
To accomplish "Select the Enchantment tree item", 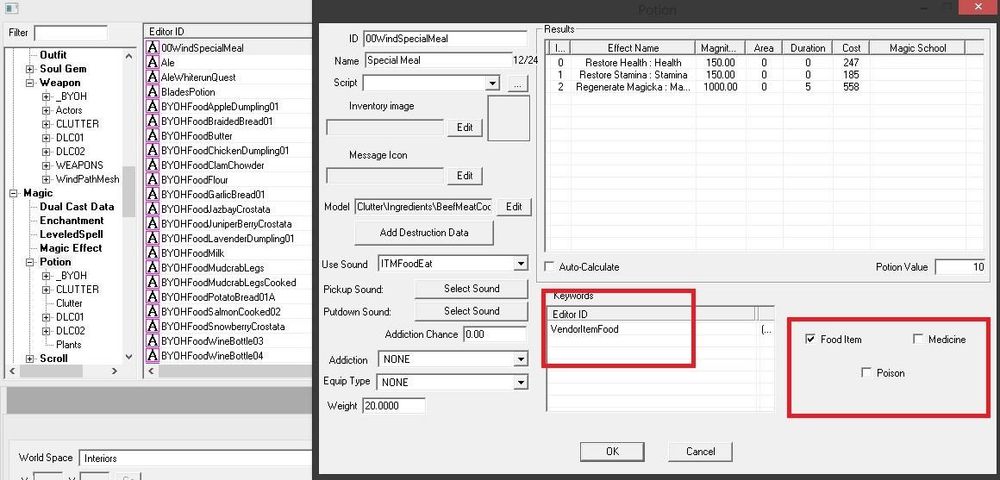I will point(71,221).
